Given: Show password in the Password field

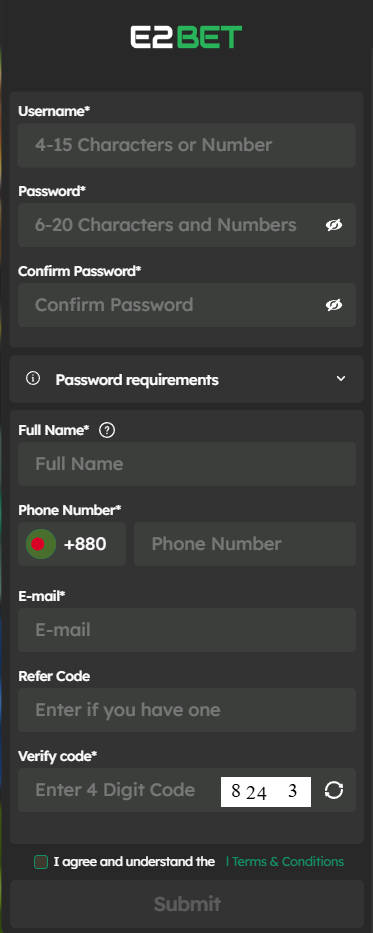Looking at the screenshot, I should click(334, 225).
